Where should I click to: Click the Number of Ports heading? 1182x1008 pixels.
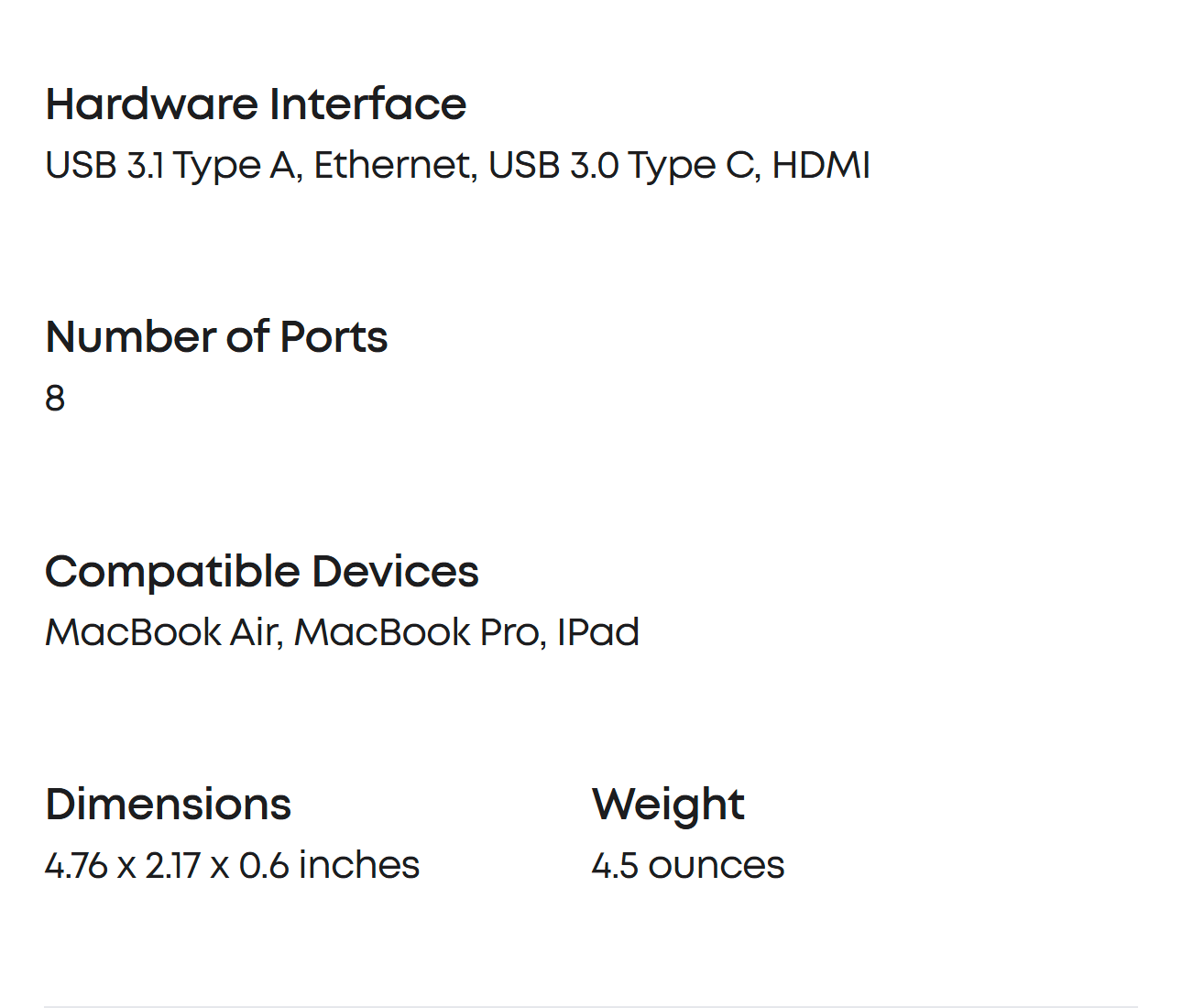click(216, 337)
